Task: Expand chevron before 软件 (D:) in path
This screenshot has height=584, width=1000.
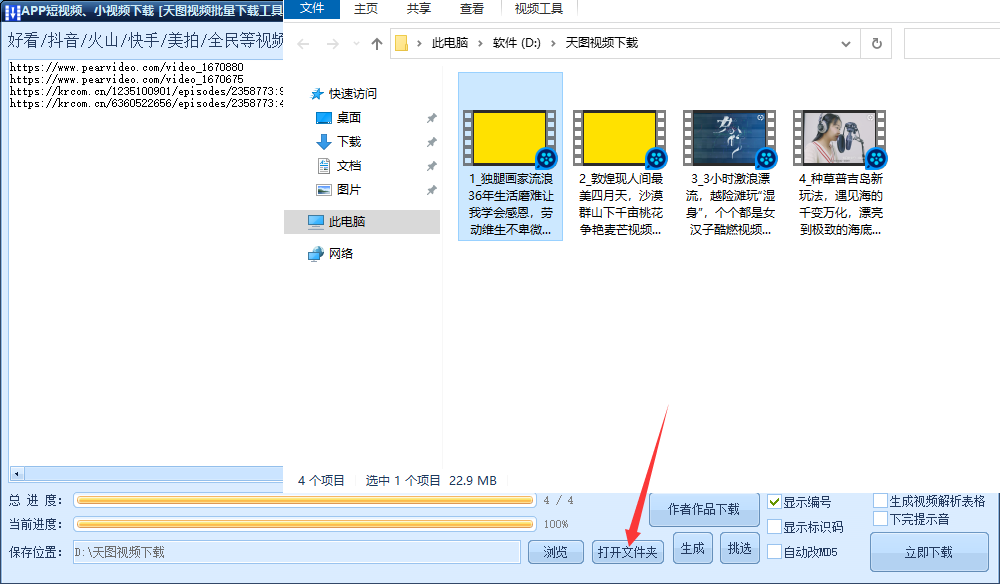Action: point(480,43)
